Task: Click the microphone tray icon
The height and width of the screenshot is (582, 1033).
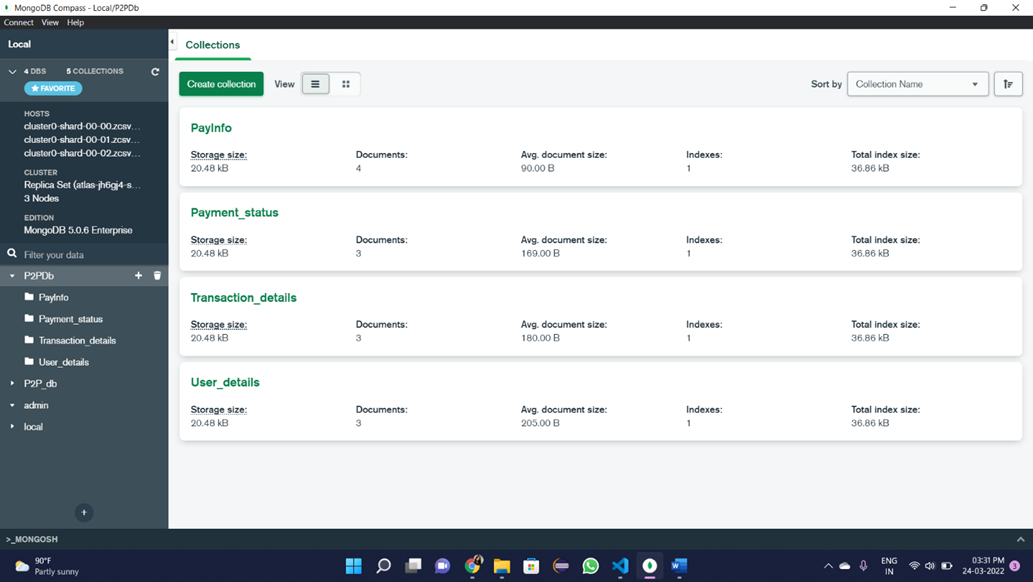Action: [863, 566]
